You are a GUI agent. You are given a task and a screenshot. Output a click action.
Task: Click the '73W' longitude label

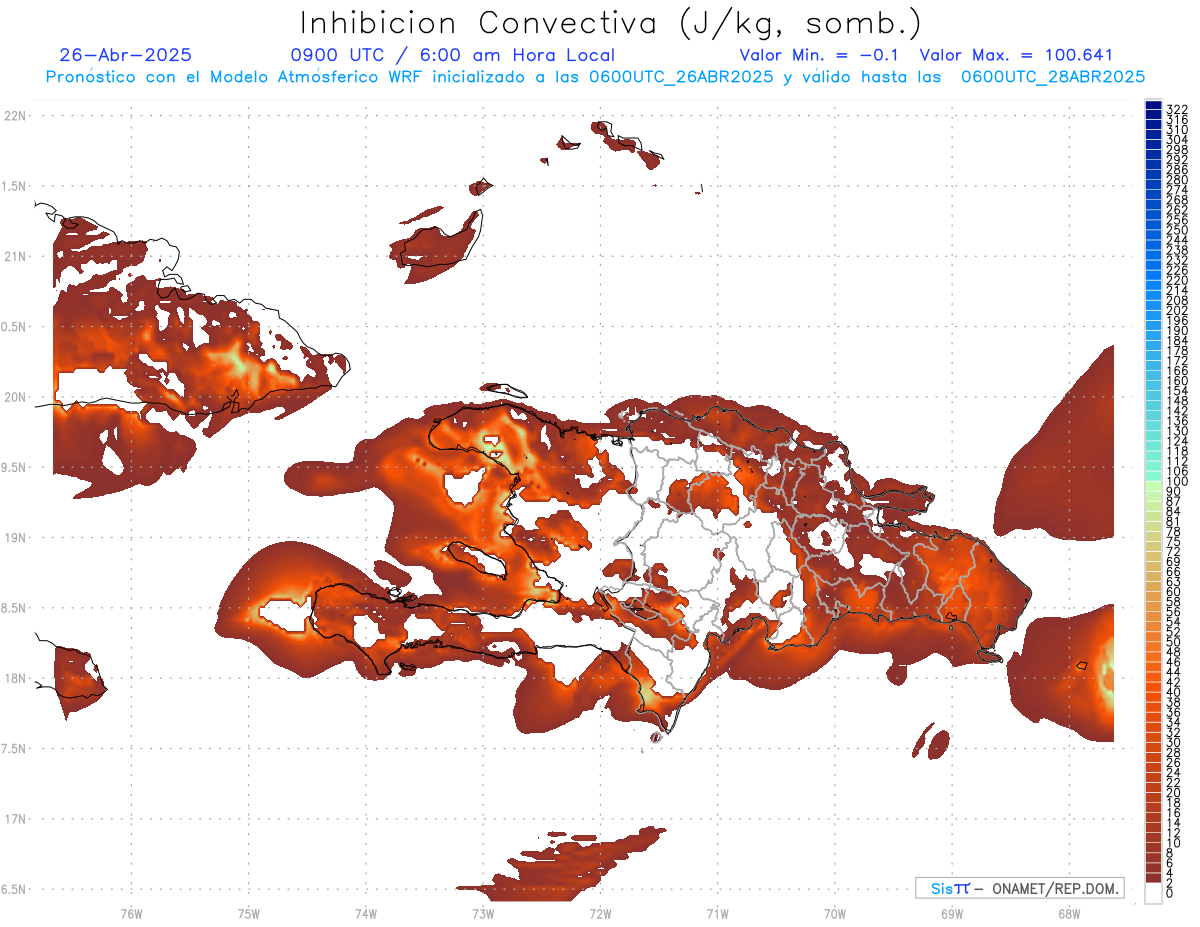483,913
